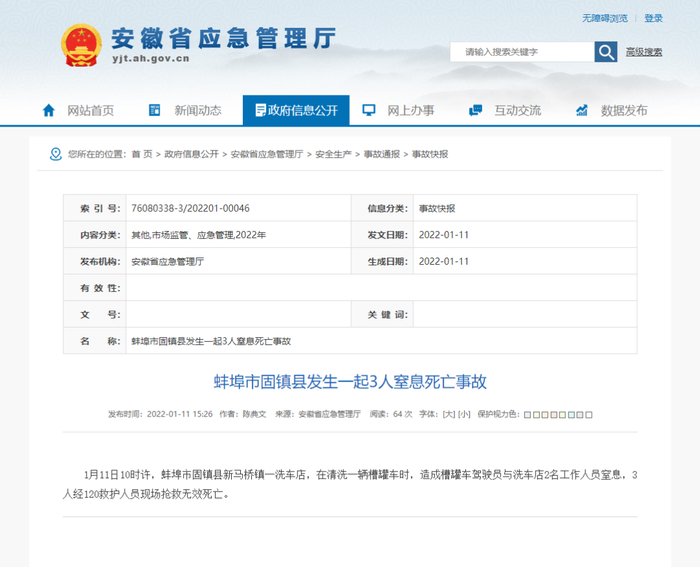This screenshot has height=567, width=700.
Task: Go to 安全生产 in the breadcrumb
Action: 333,154
